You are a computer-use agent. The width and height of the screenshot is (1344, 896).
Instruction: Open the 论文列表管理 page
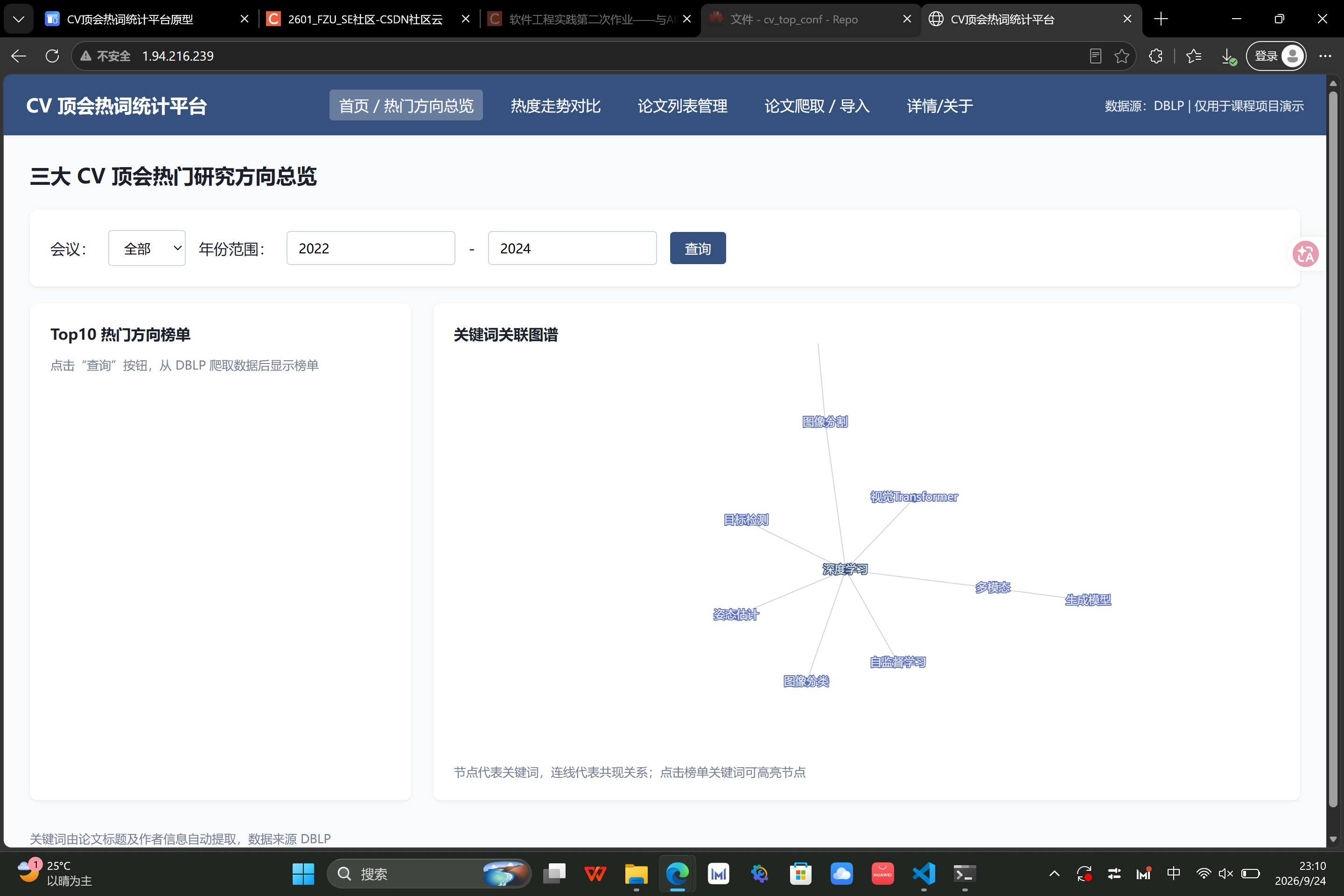click(x=682, y=106)
